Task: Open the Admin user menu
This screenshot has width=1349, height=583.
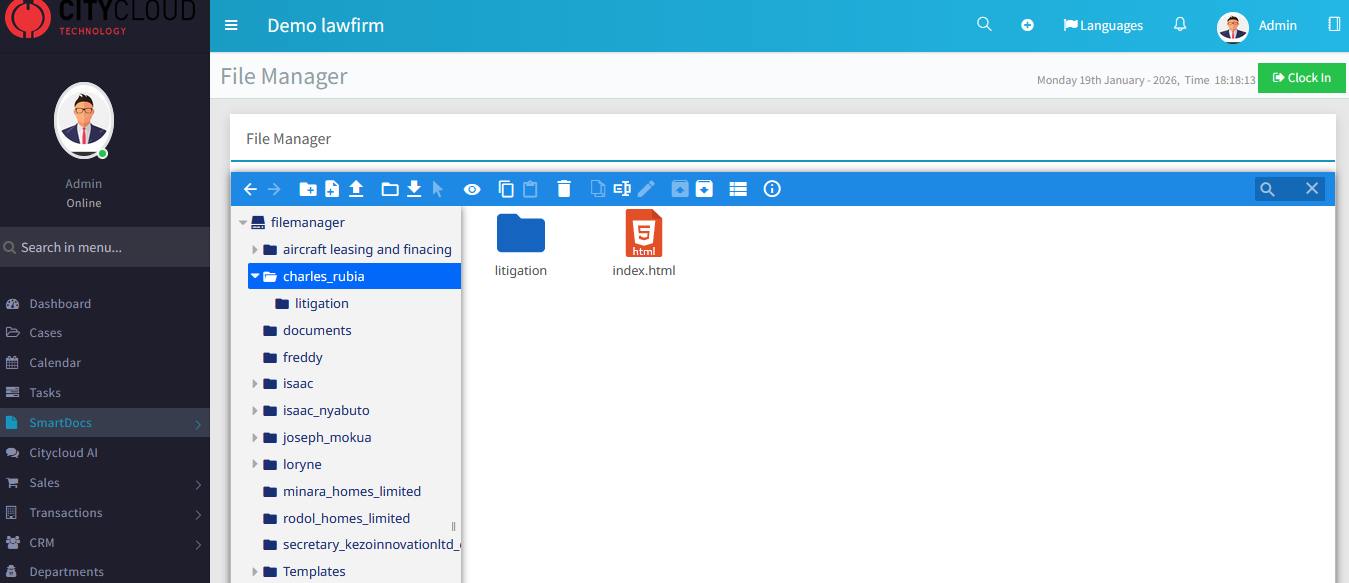Action: [x=1257, y=26]
